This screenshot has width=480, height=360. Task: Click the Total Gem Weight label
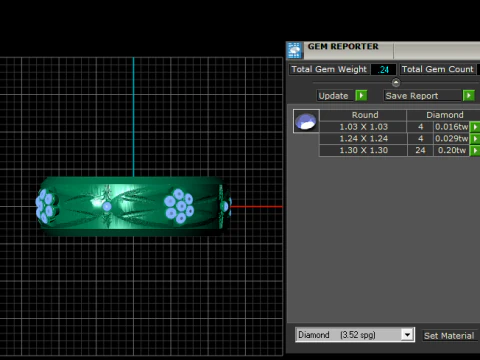point(329,69)
